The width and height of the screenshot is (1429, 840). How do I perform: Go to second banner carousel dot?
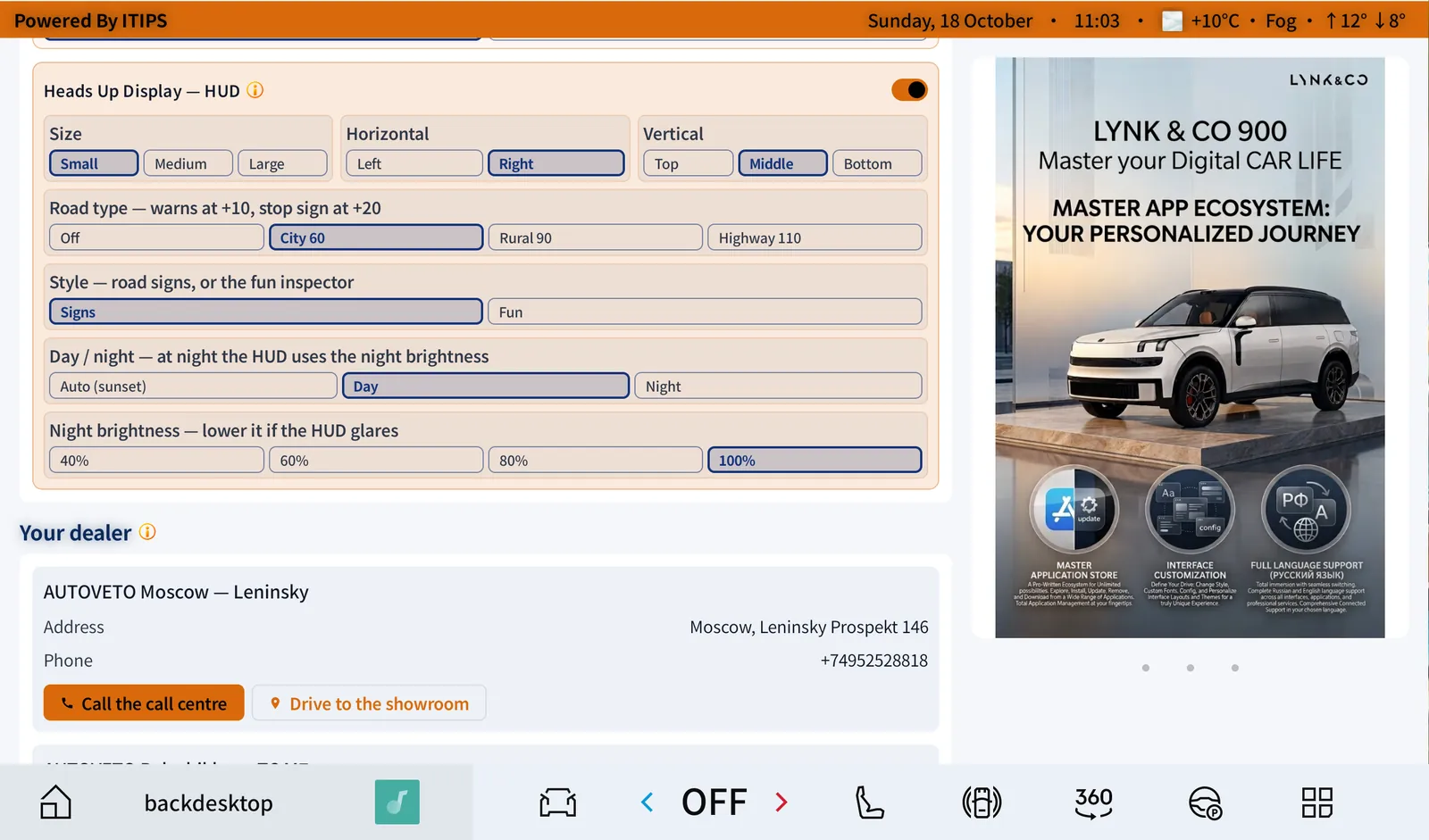pos(1191,668)
